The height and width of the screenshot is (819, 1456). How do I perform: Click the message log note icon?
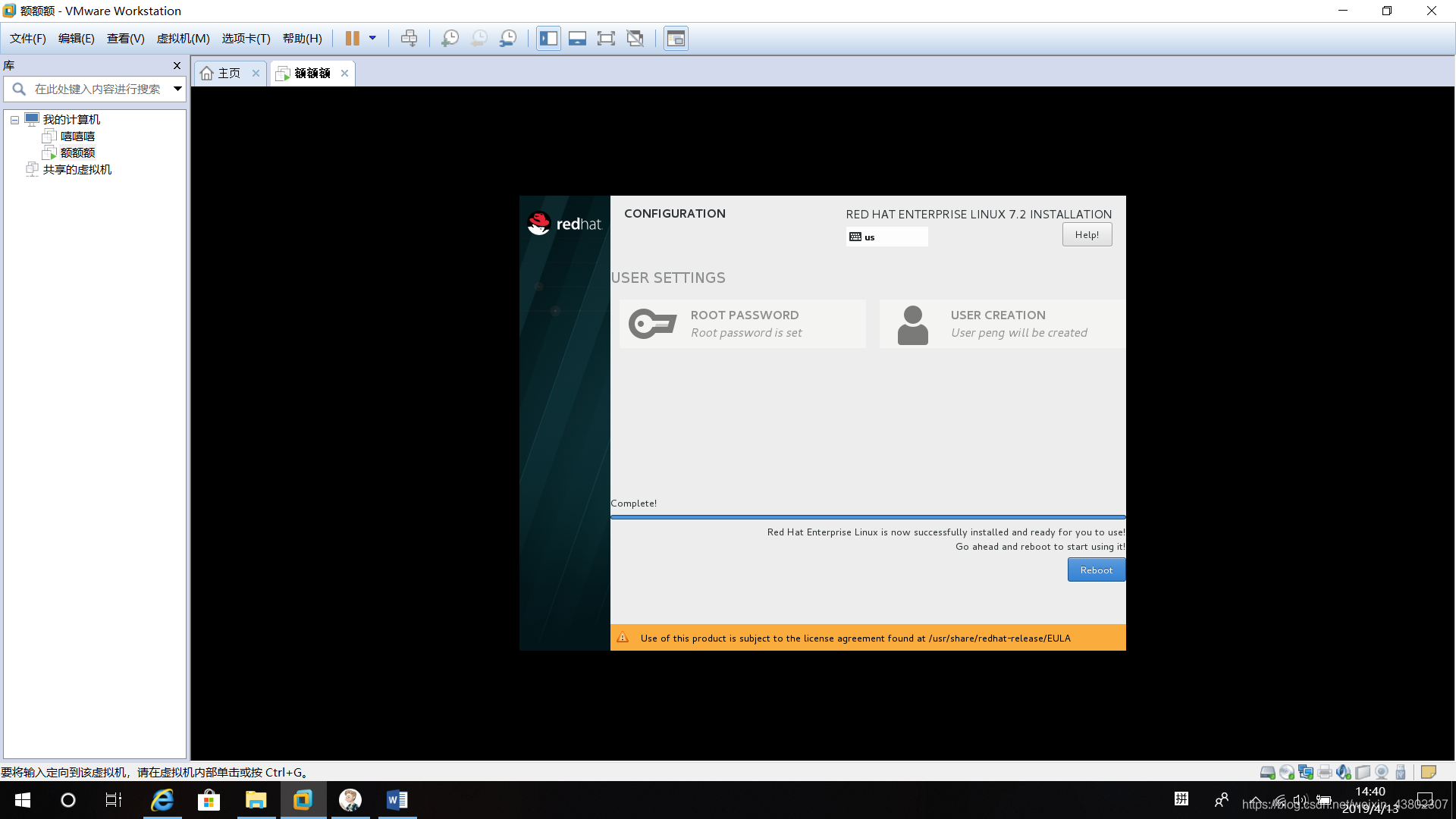pos(1429,772)
